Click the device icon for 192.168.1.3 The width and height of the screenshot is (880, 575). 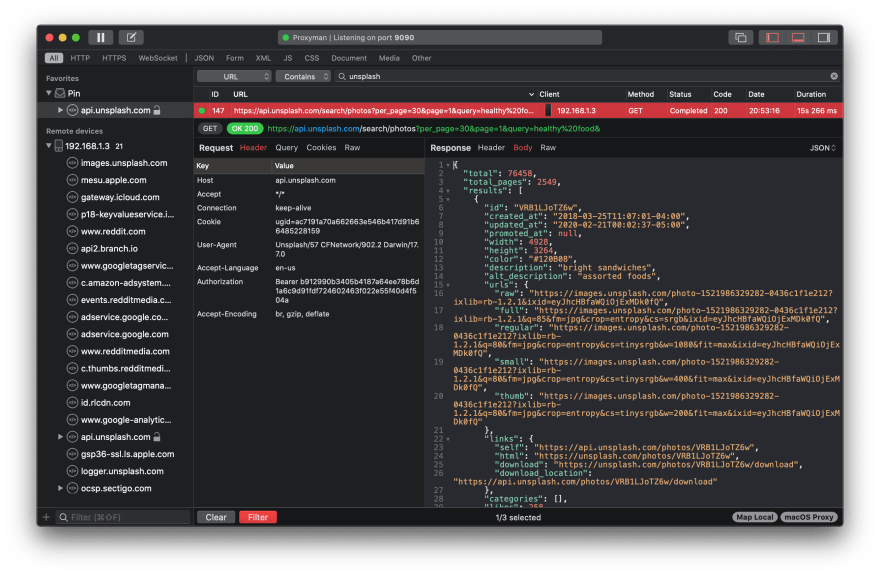tap(58, 146)
